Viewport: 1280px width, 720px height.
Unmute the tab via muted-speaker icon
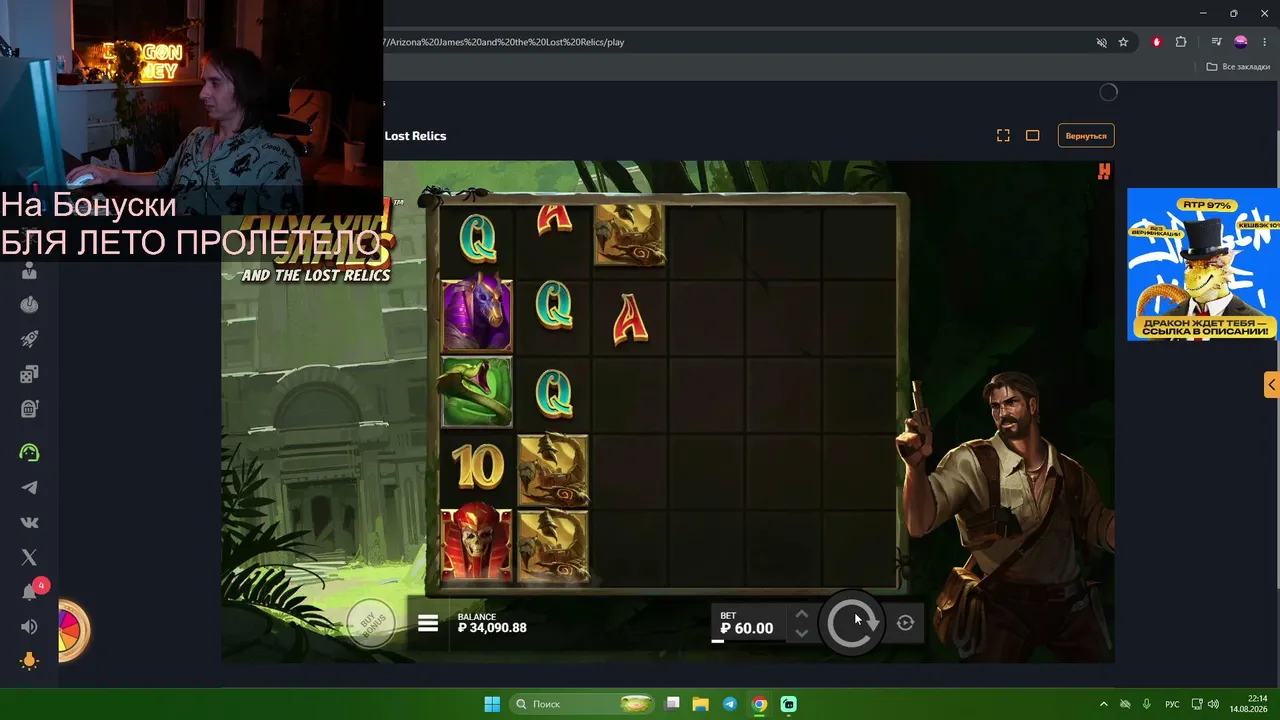coord(1101,42)
